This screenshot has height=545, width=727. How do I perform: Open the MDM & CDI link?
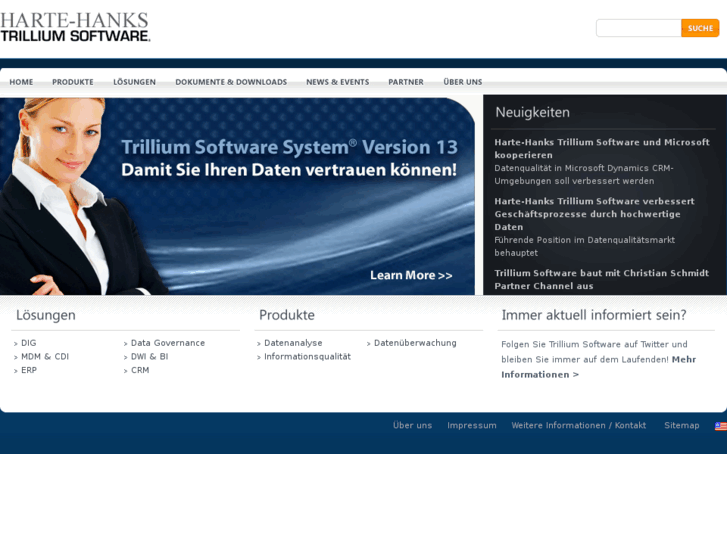point(45,356)
